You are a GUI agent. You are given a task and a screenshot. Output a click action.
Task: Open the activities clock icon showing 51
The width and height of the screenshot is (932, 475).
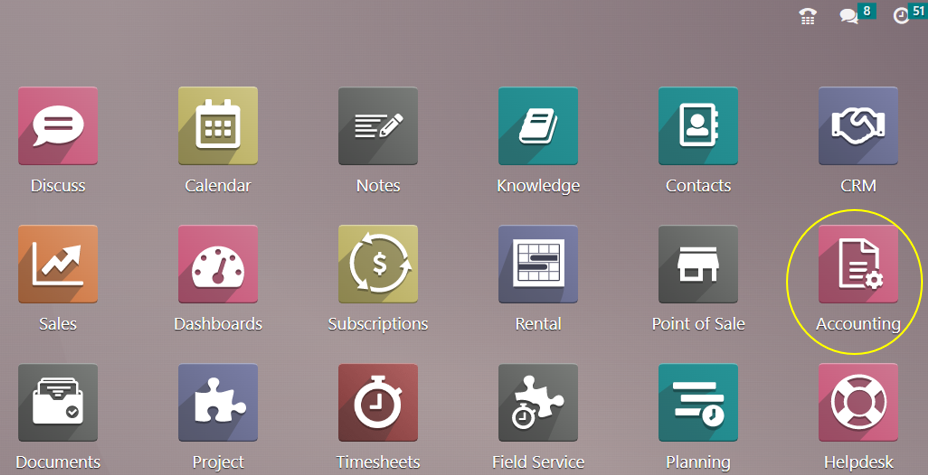pos(901,16)
